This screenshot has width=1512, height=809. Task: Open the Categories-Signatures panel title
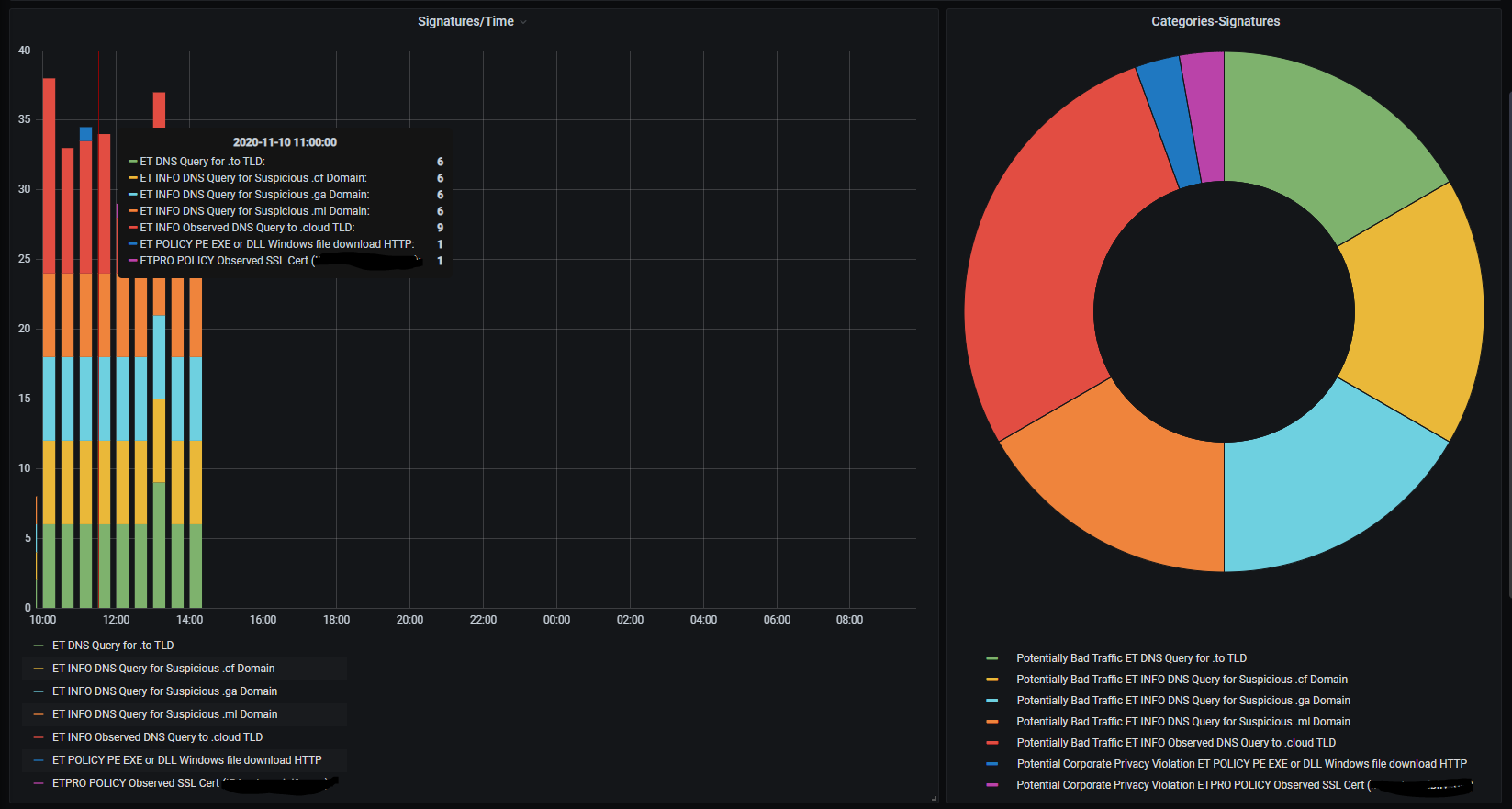pos(1215,21)
